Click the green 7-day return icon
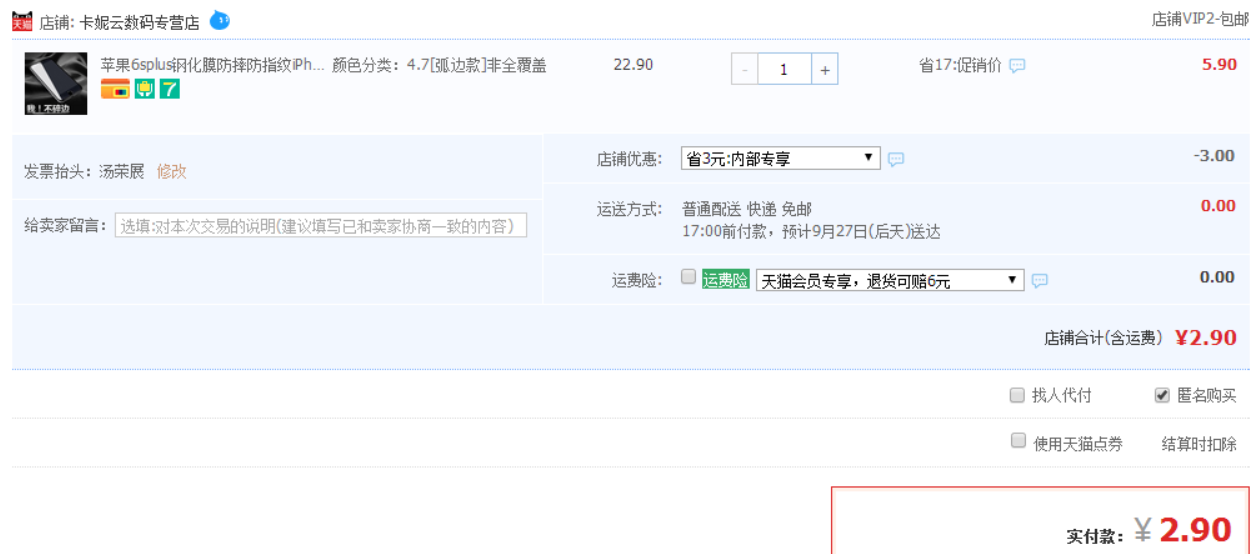The image size is (1256, 554). click(x=170, y=89)
